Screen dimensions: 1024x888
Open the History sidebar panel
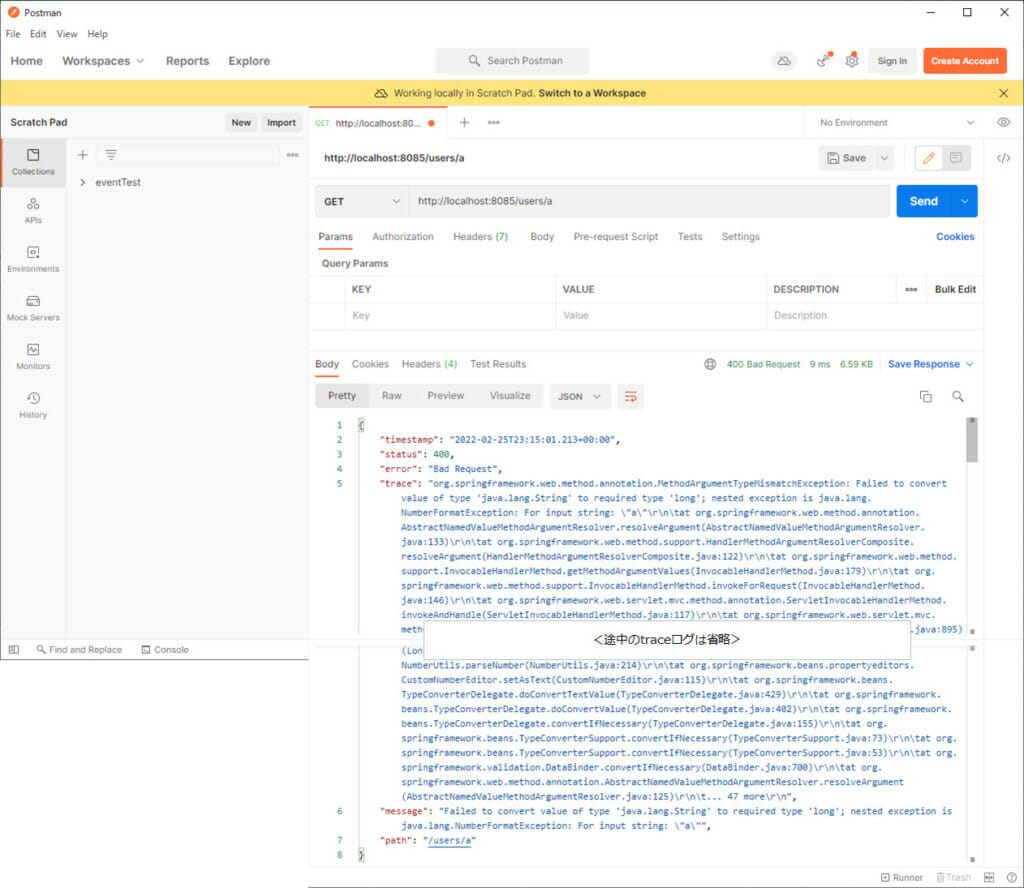[33, 405]
